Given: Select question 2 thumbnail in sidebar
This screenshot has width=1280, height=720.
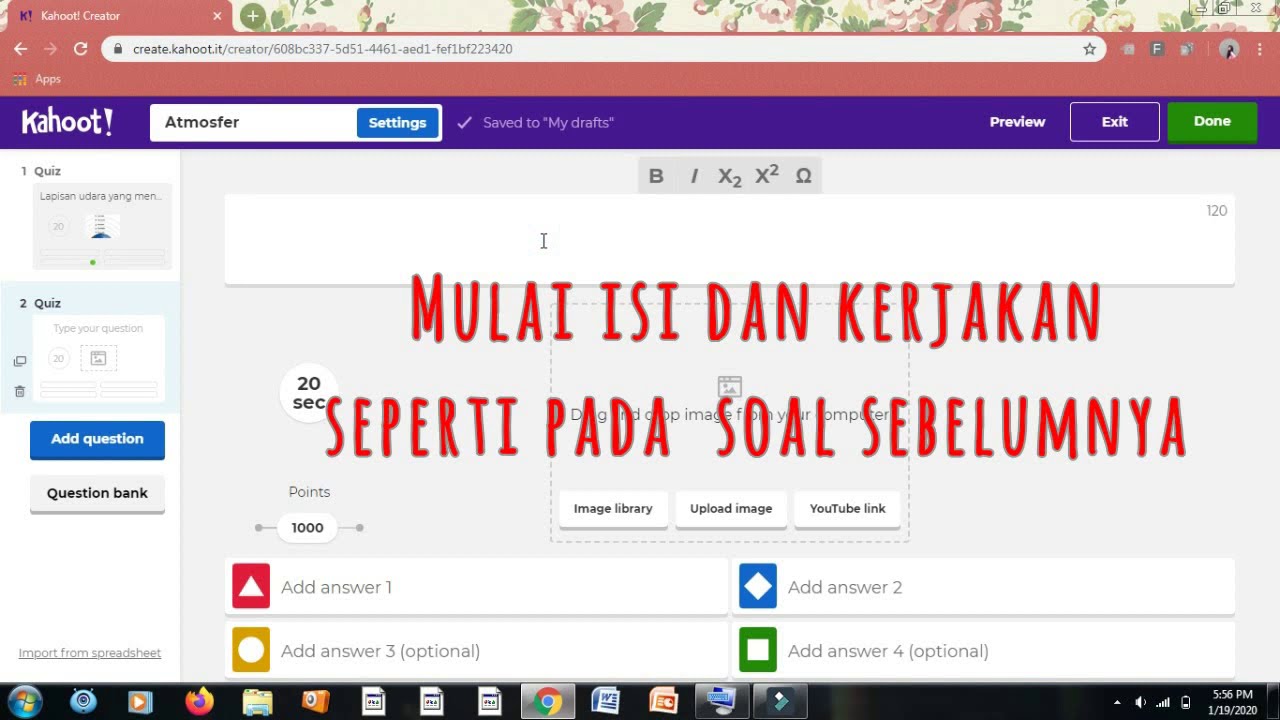Looking at the screenshot, I should [x=99, y=358].
